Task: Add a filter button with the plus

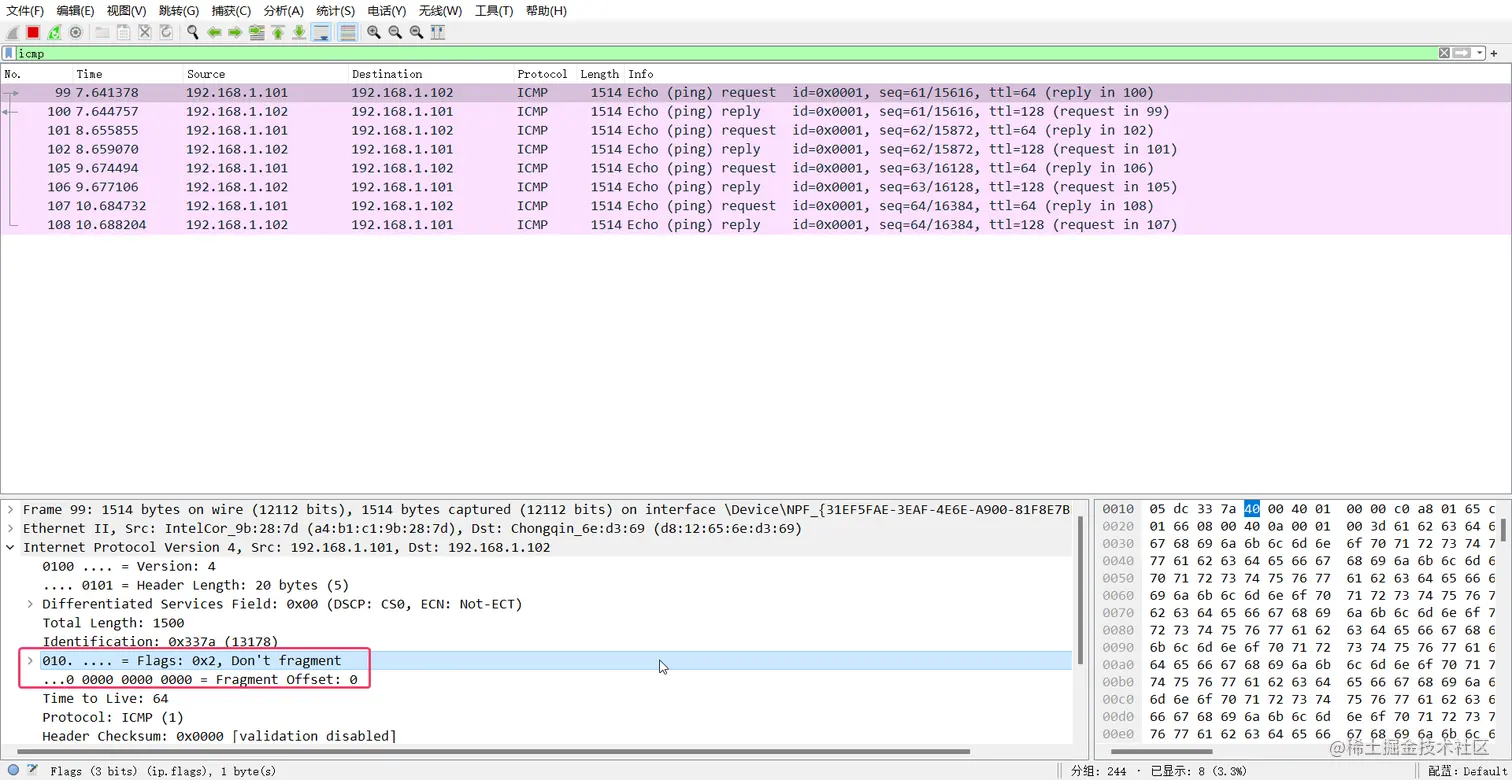Action: 1495,53
